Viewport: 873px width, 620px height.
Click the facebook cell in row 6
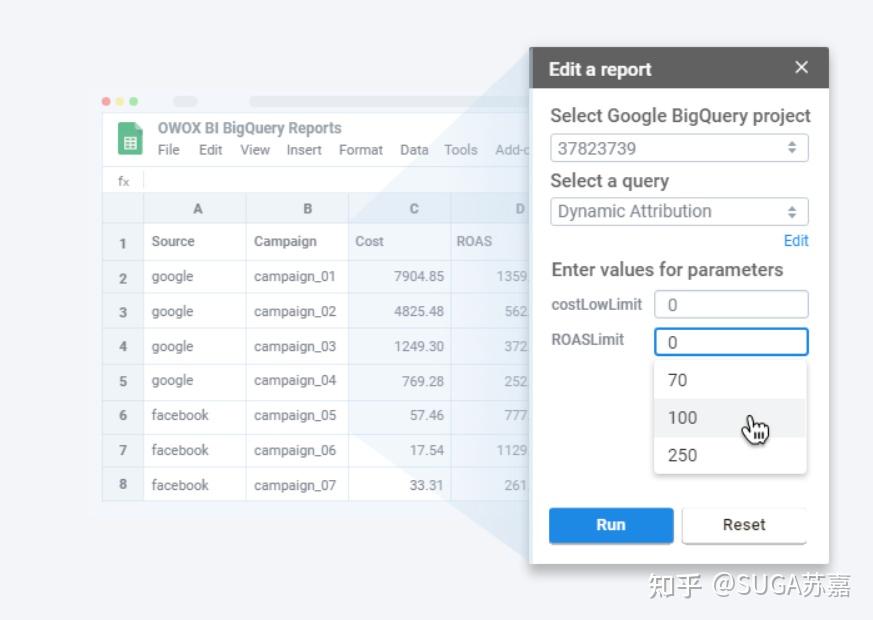(x=195, y=415)
